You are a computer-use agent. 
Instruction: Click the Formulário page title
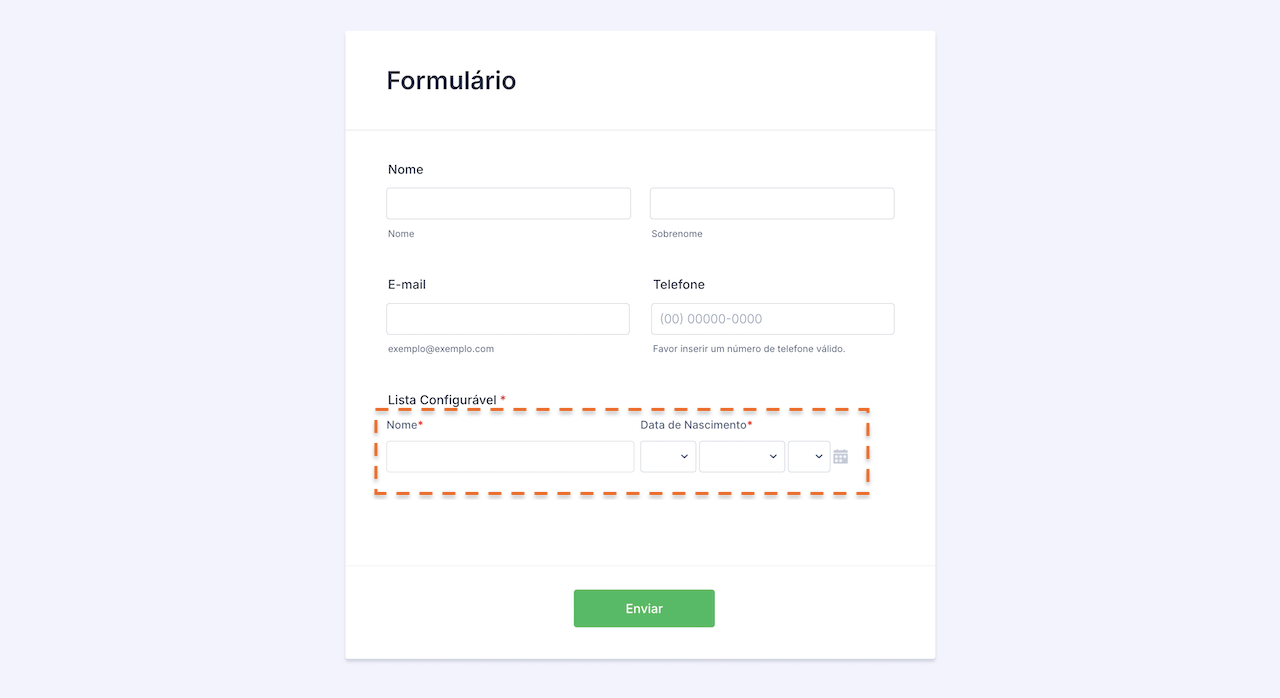(x=451, y=80)
